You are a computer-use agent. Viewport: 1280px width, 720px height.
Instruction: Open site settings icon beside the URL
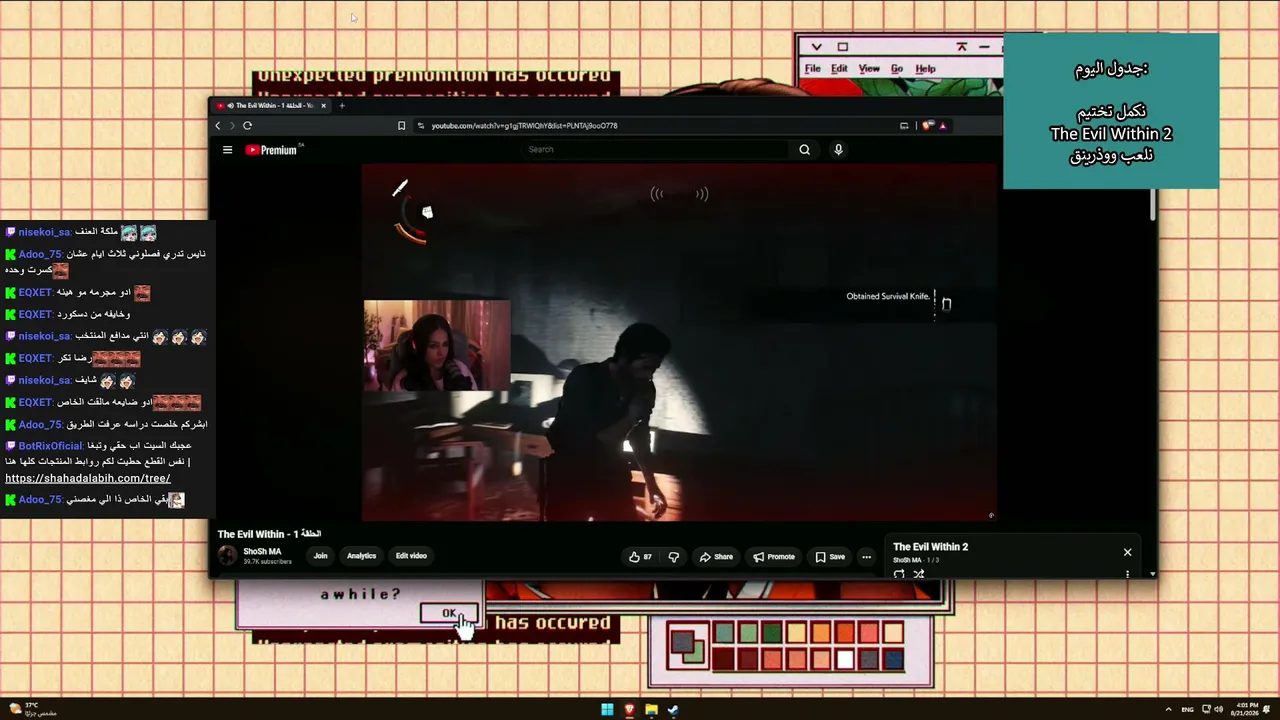(x=421, y=126)
